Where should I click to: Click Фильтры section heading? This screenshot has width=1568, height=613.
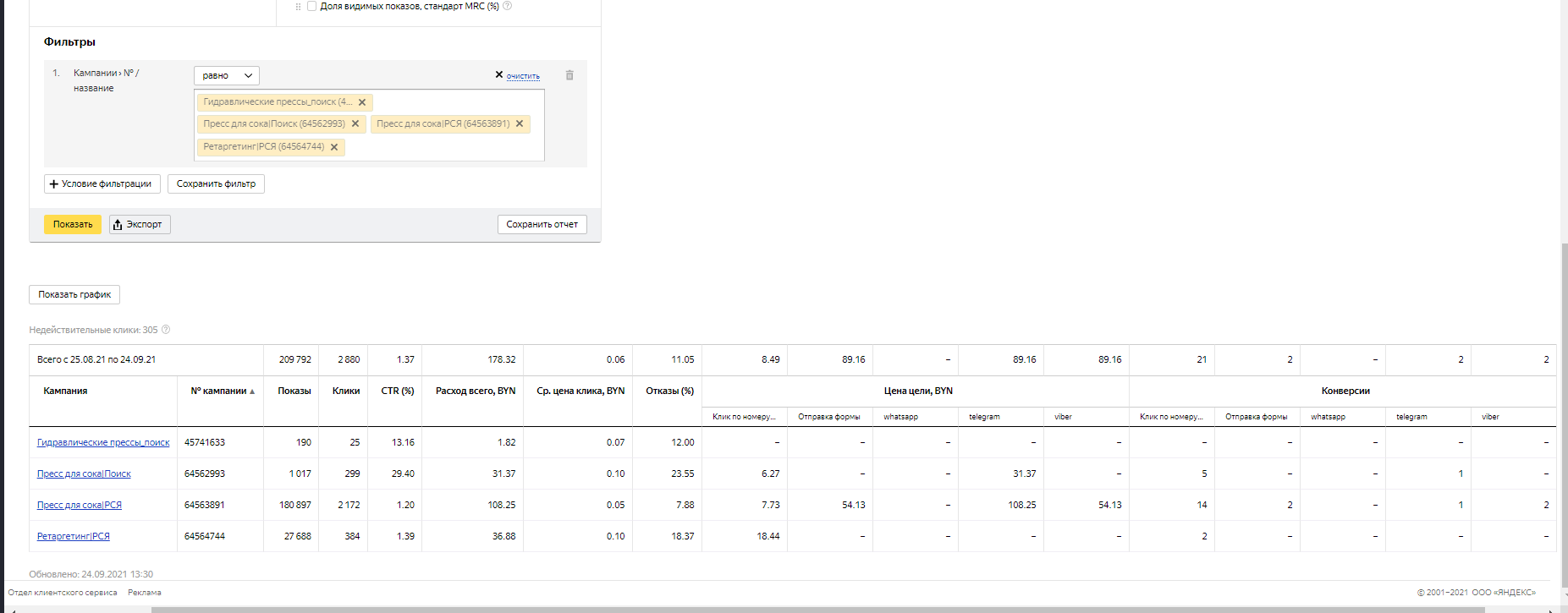pyautogui.click(x=69, y=41)
